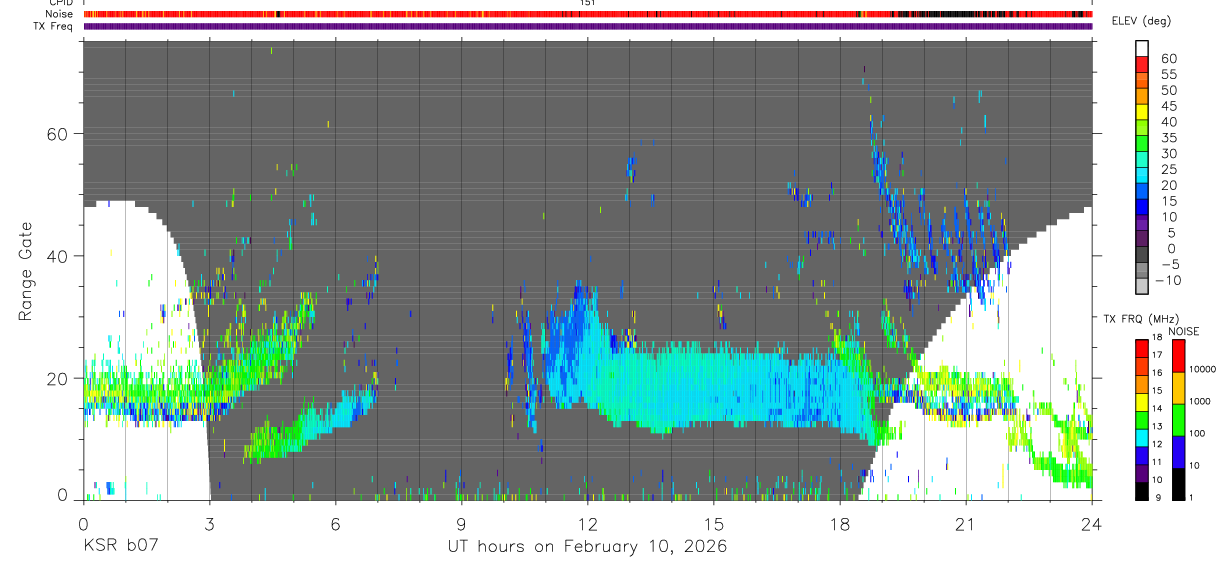
Task: Pick the cyan segment of the TX FRQ color bar
Action: [x=1141, y=439]
